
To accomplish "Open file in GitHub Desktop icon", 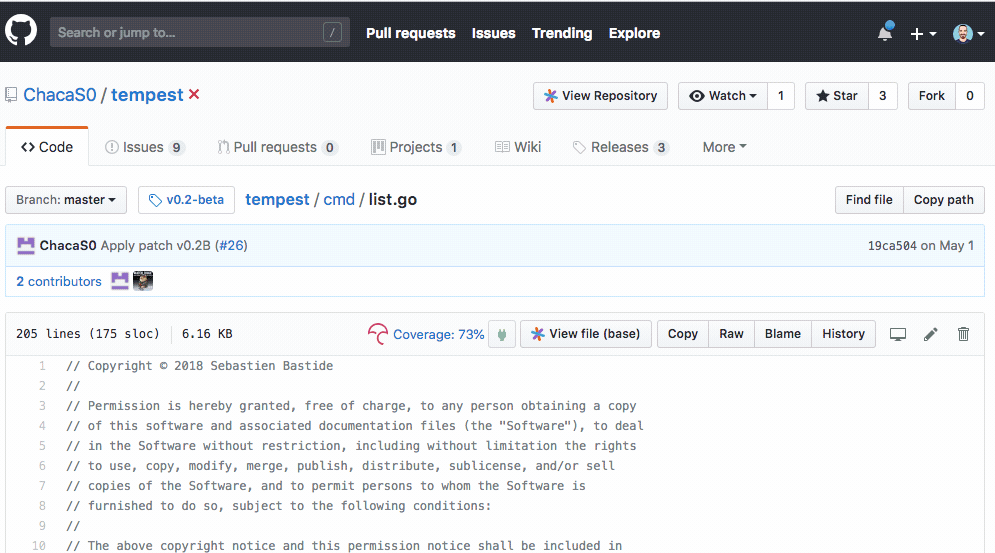I will tap(897, 334).
